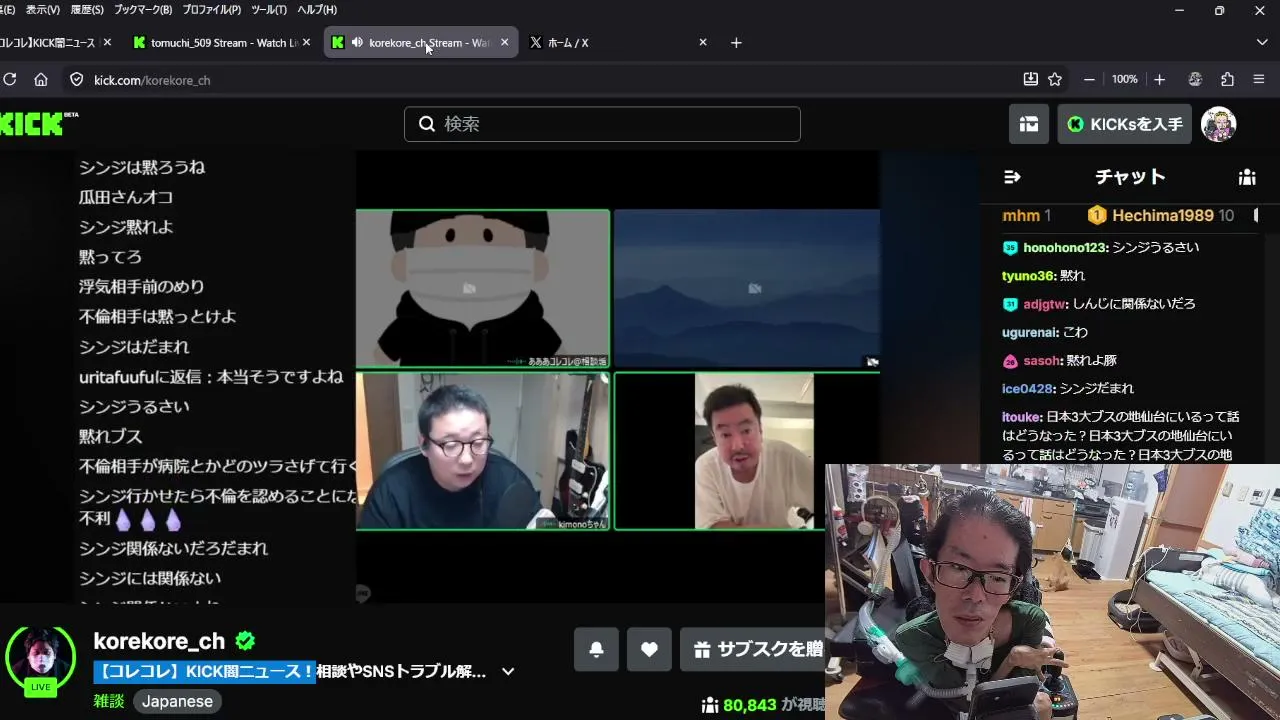Show the chat user list
Viewport: 1280px width, 720px height.
[x=1247, y=177]
